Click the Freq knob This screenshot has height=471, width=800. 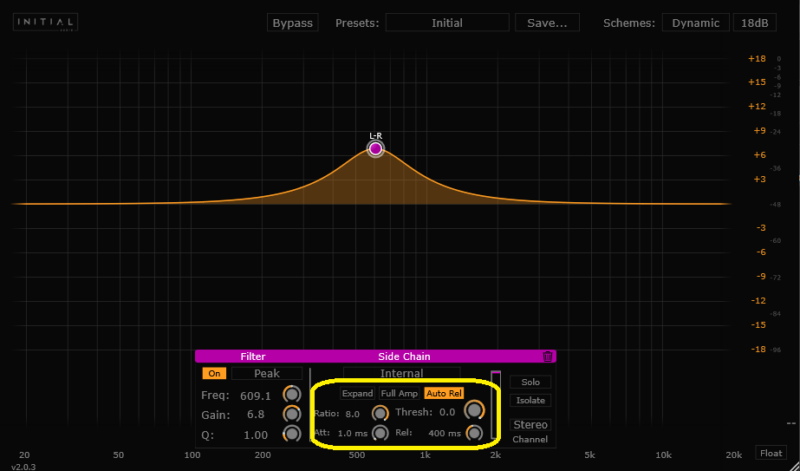(x=292, y=395)
